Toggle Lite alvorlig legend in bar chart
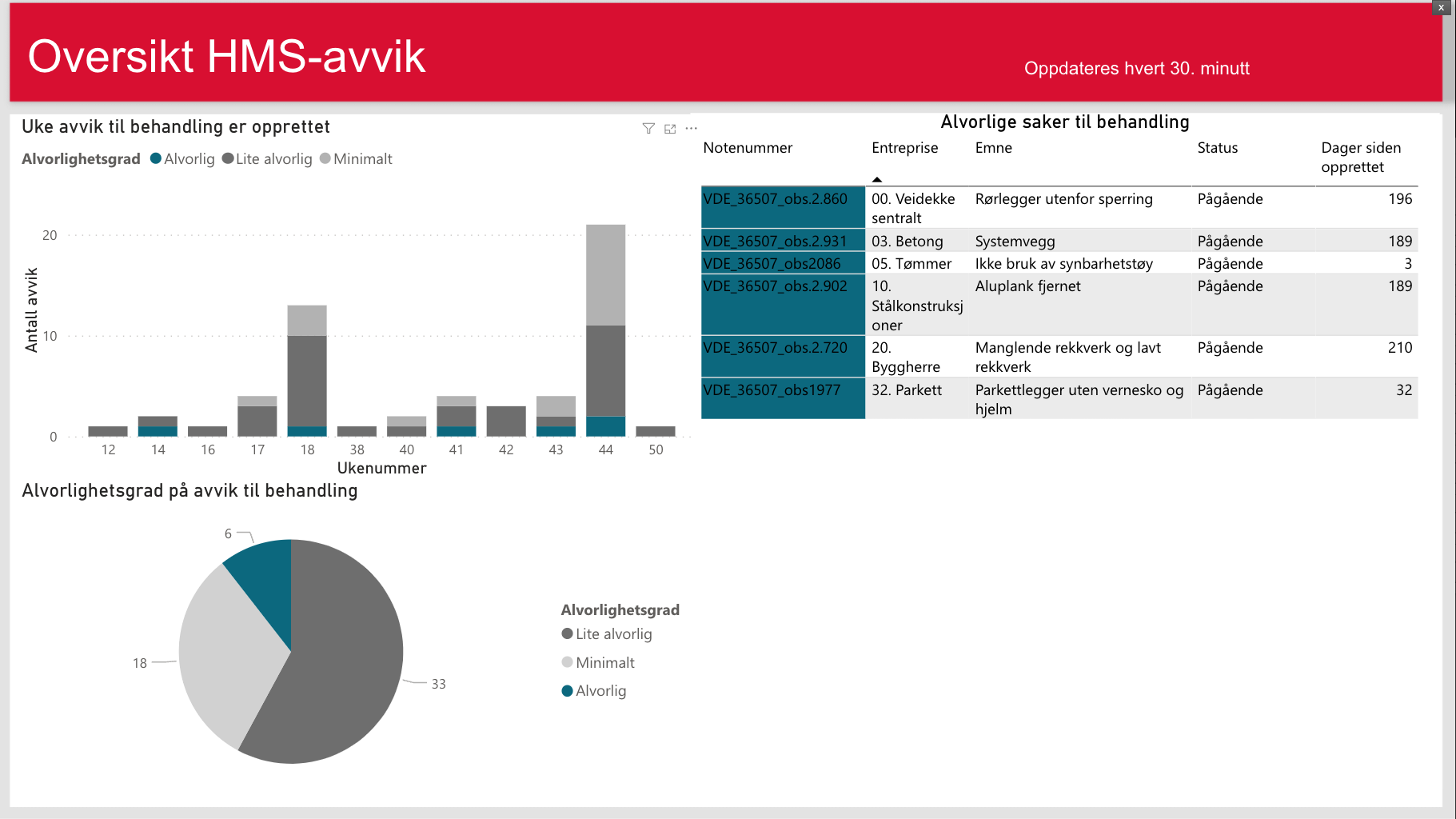Viewport: 1456px width, 819px height. [267, 159]
